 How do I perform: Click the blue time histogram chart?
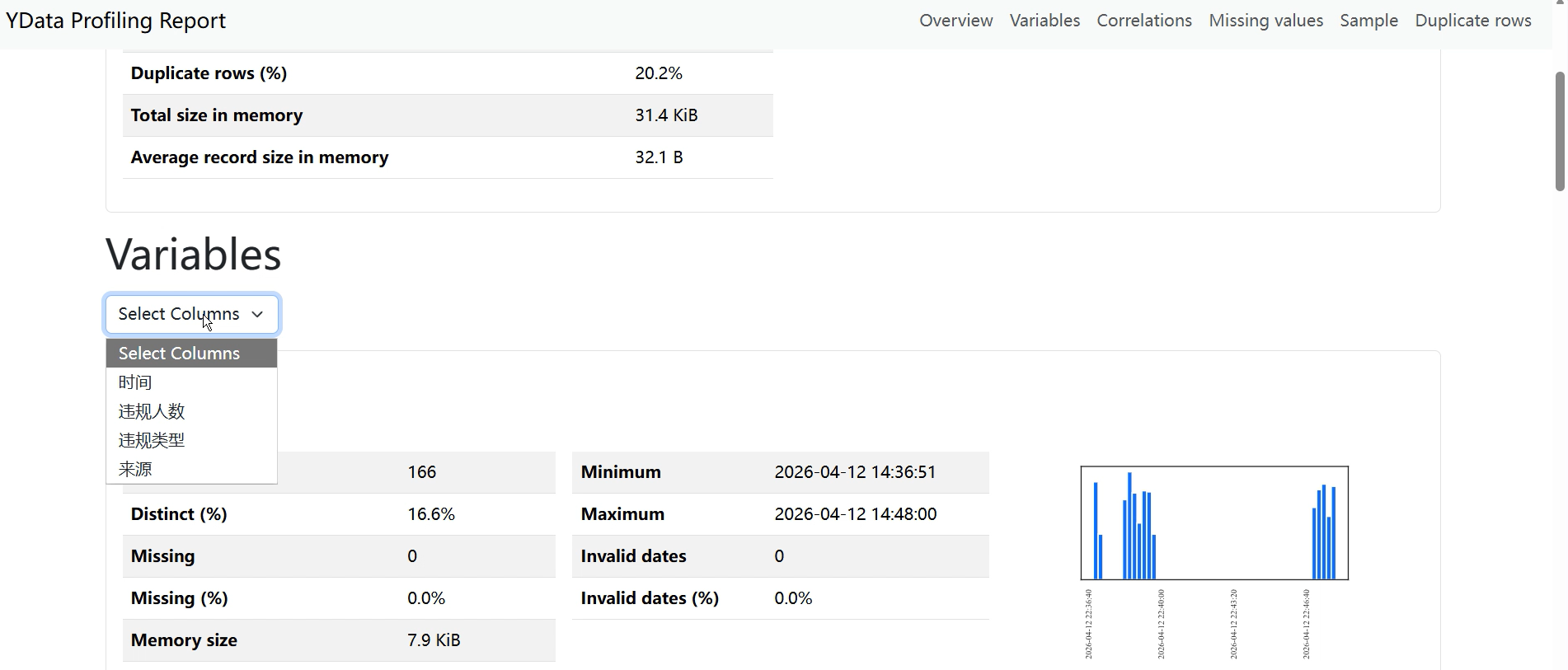[1214, 523]
